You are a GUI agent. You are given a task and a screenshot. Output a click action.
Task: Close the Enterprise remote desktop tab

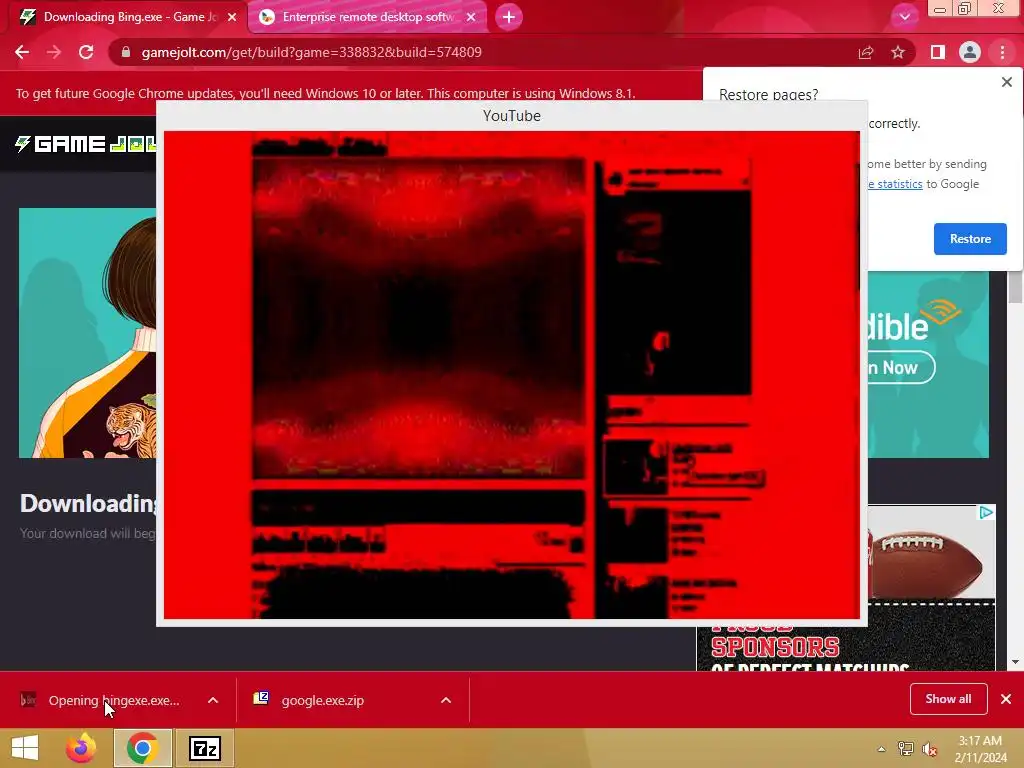471,17
